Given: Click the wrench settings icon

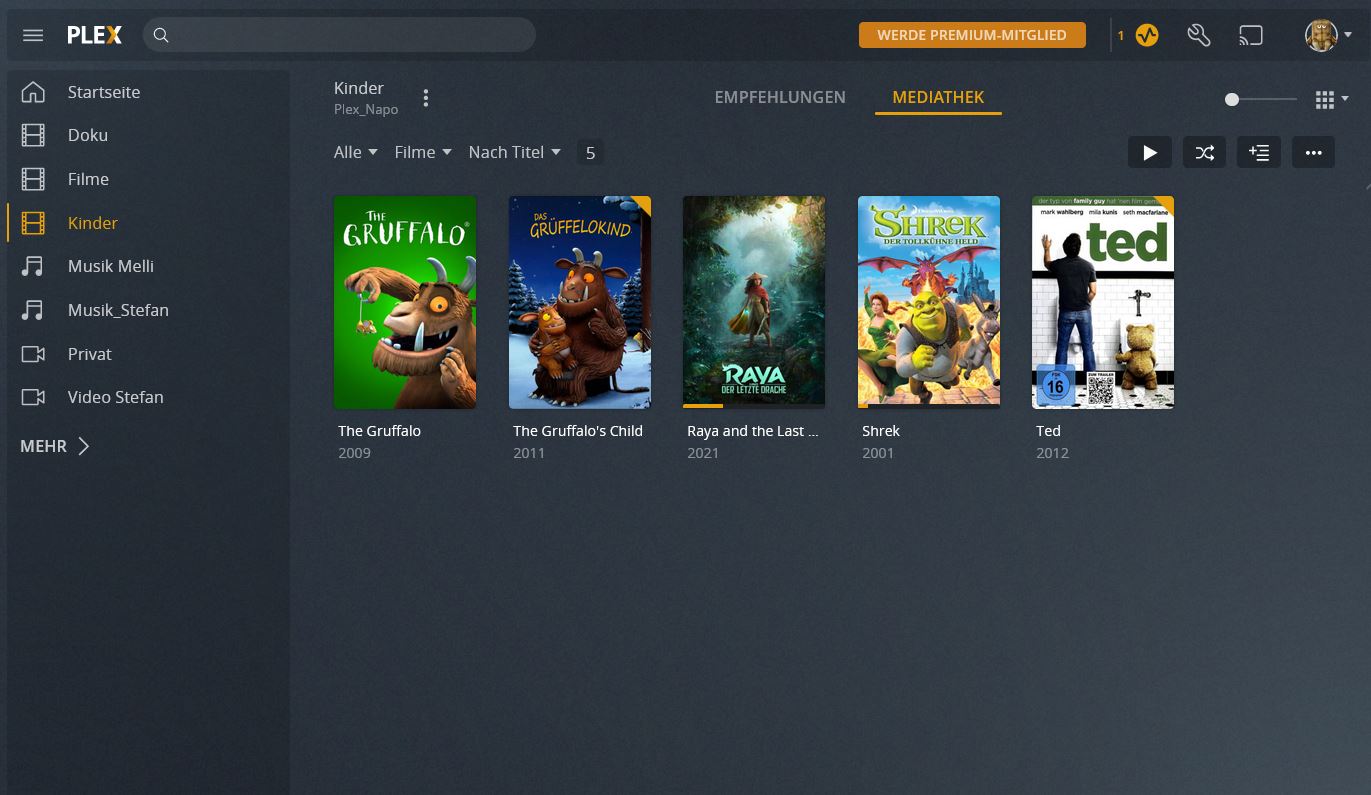Looking at the screenshot, I should 1199,35.
